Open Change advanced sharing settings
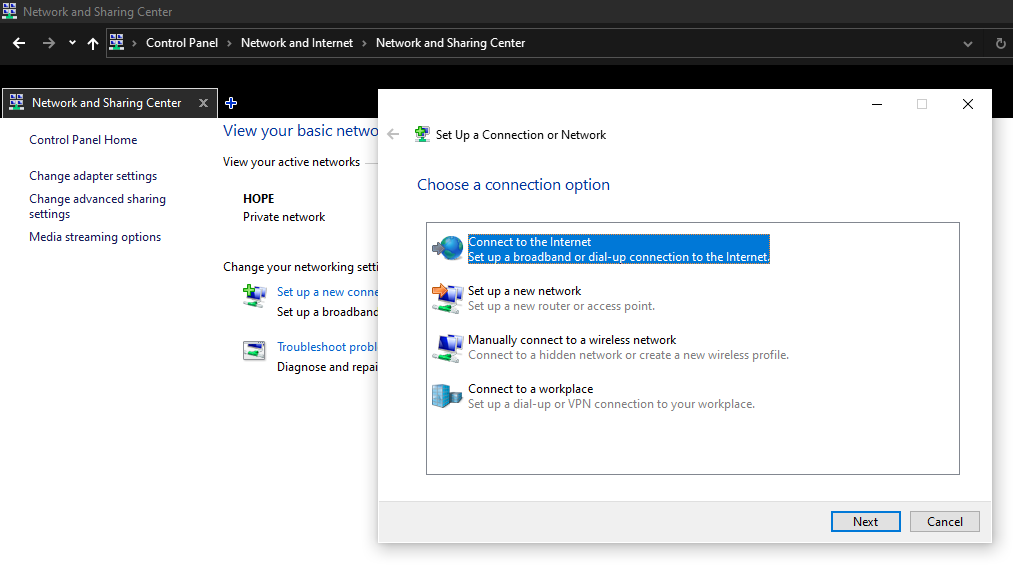 [97, 206]
